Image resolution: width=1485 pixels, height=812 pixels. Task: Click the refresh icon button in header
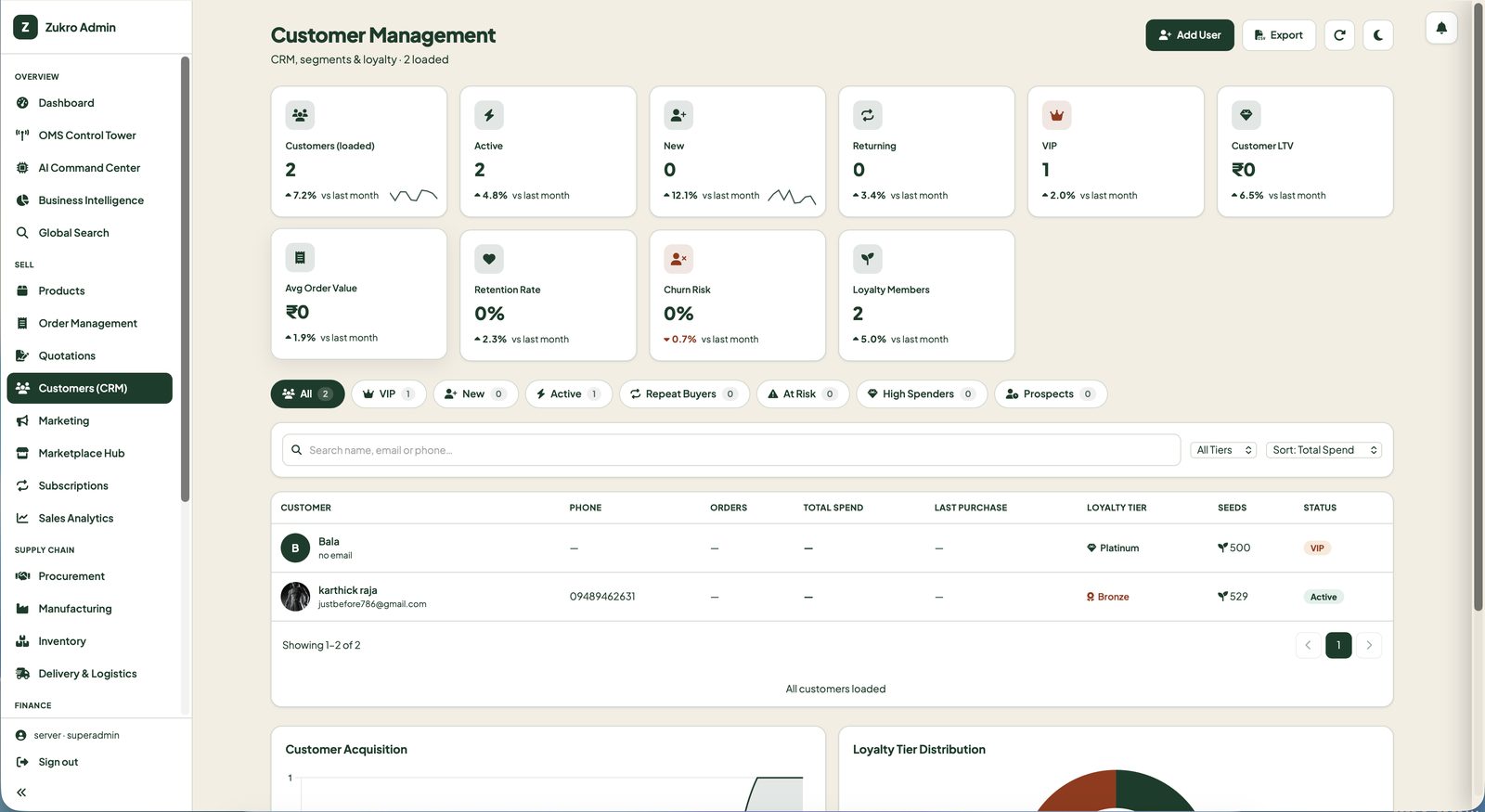click(1339, 35)
